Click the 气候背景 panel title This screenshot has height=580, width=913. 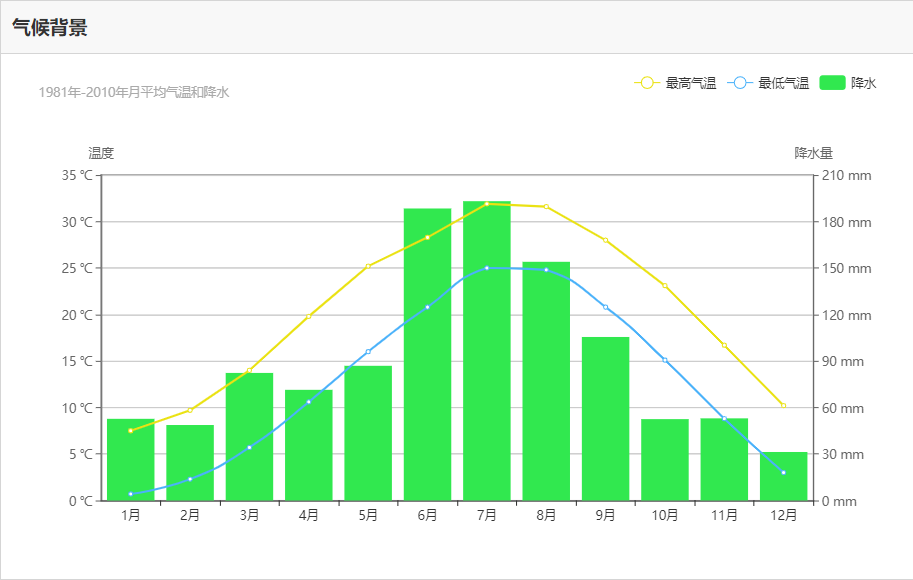(50, 28)
